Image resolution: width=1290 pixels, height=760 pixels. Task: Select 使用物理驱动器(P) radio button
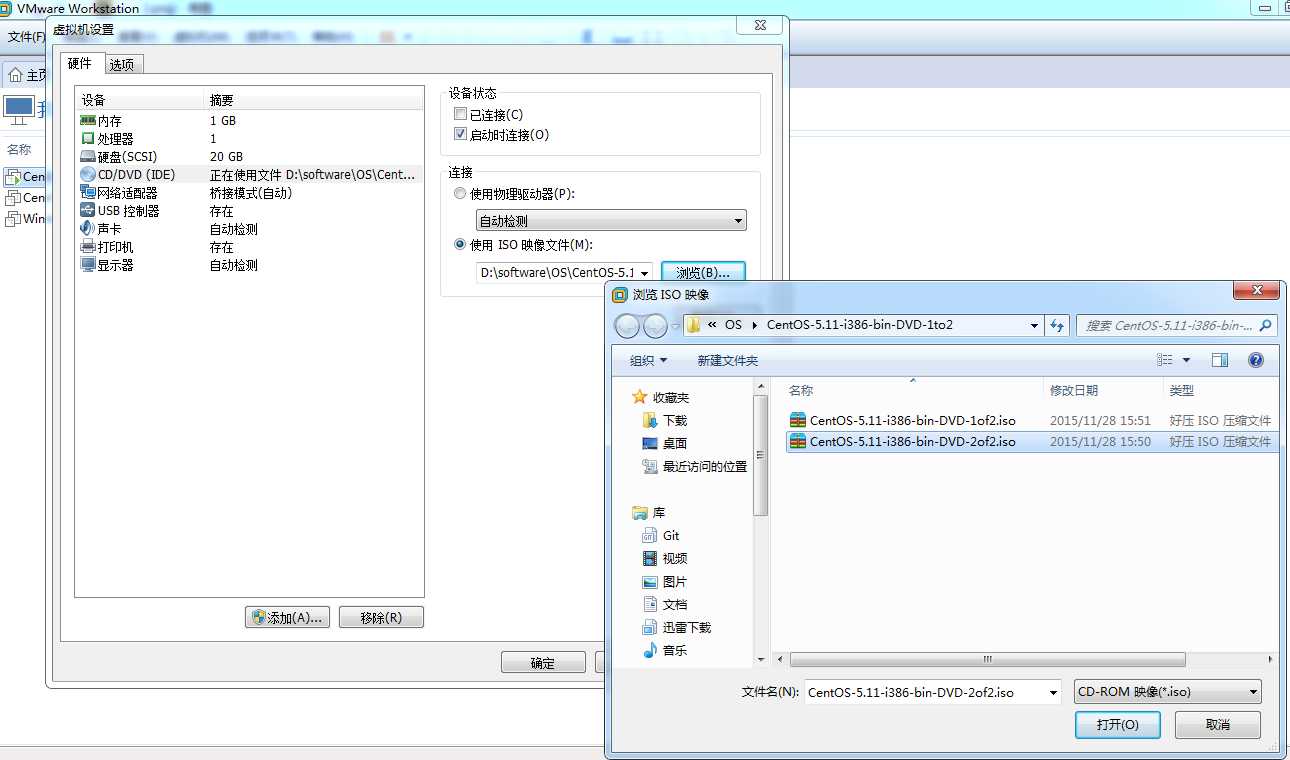pyautogui.click(x=460, y=194)
